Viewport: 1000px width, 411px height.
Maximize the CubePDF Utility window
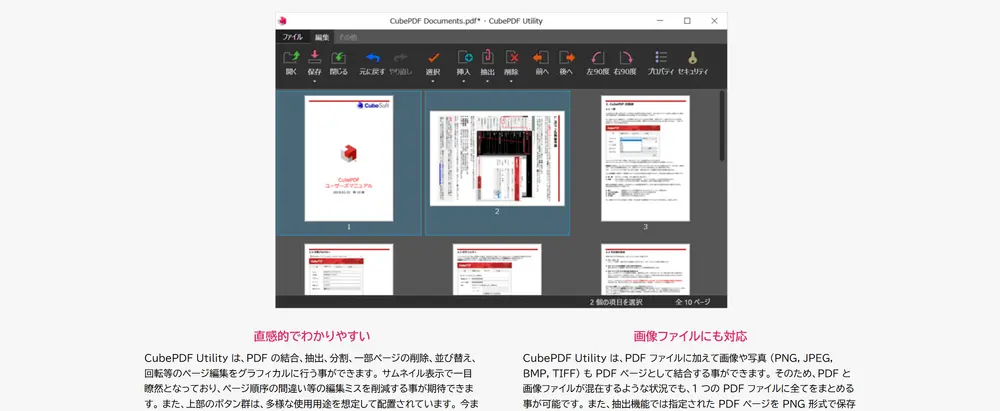coord(687,21)
